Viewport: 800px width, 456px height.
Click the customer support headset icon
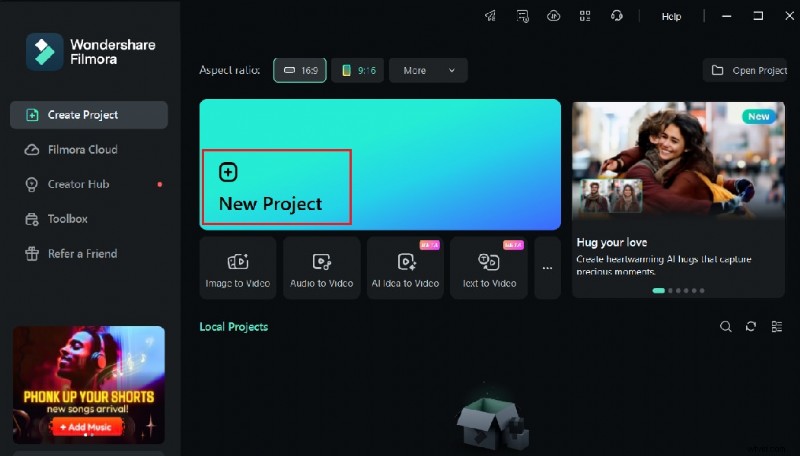click(x=617, y=16)
